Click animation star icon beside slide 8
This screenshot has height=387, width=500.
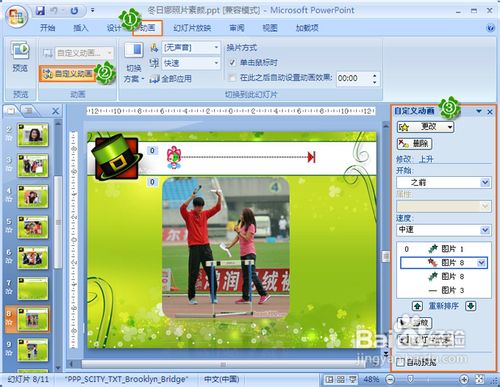click(x=9, y=322)
